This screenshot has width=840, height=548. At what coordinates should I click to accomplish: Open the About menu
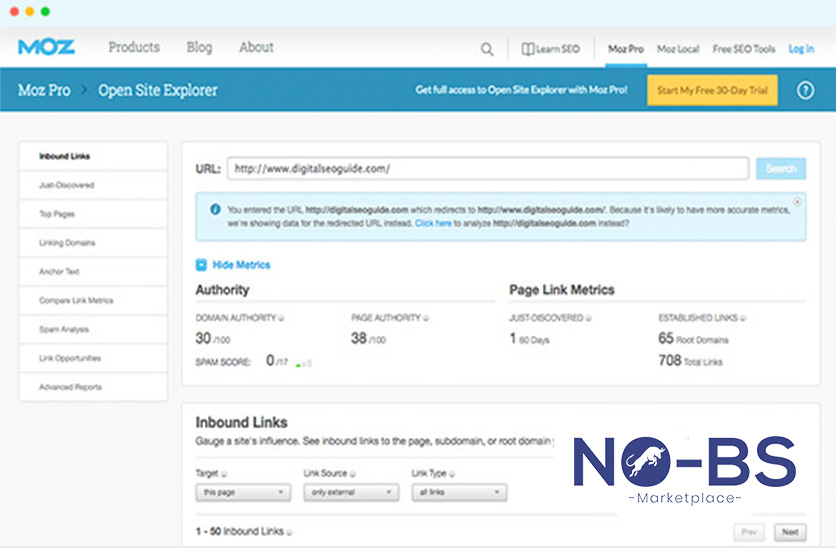(x=256, y=48)
